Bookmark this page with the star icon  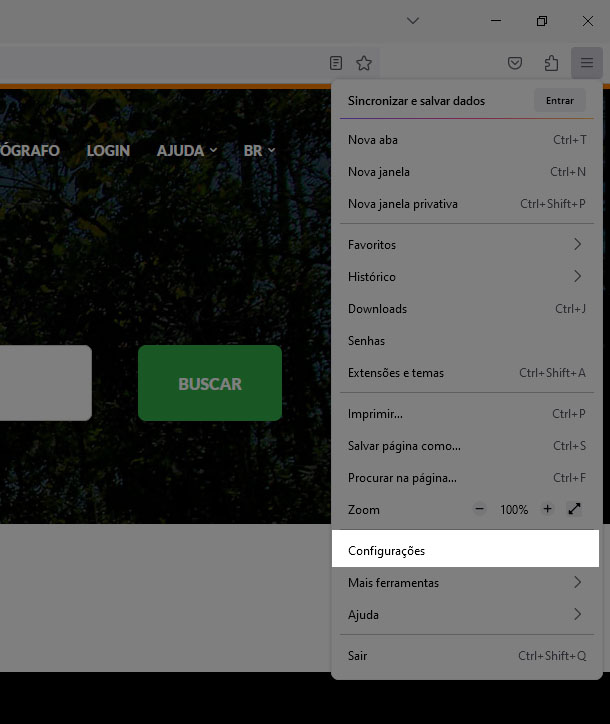coord(364,63)
